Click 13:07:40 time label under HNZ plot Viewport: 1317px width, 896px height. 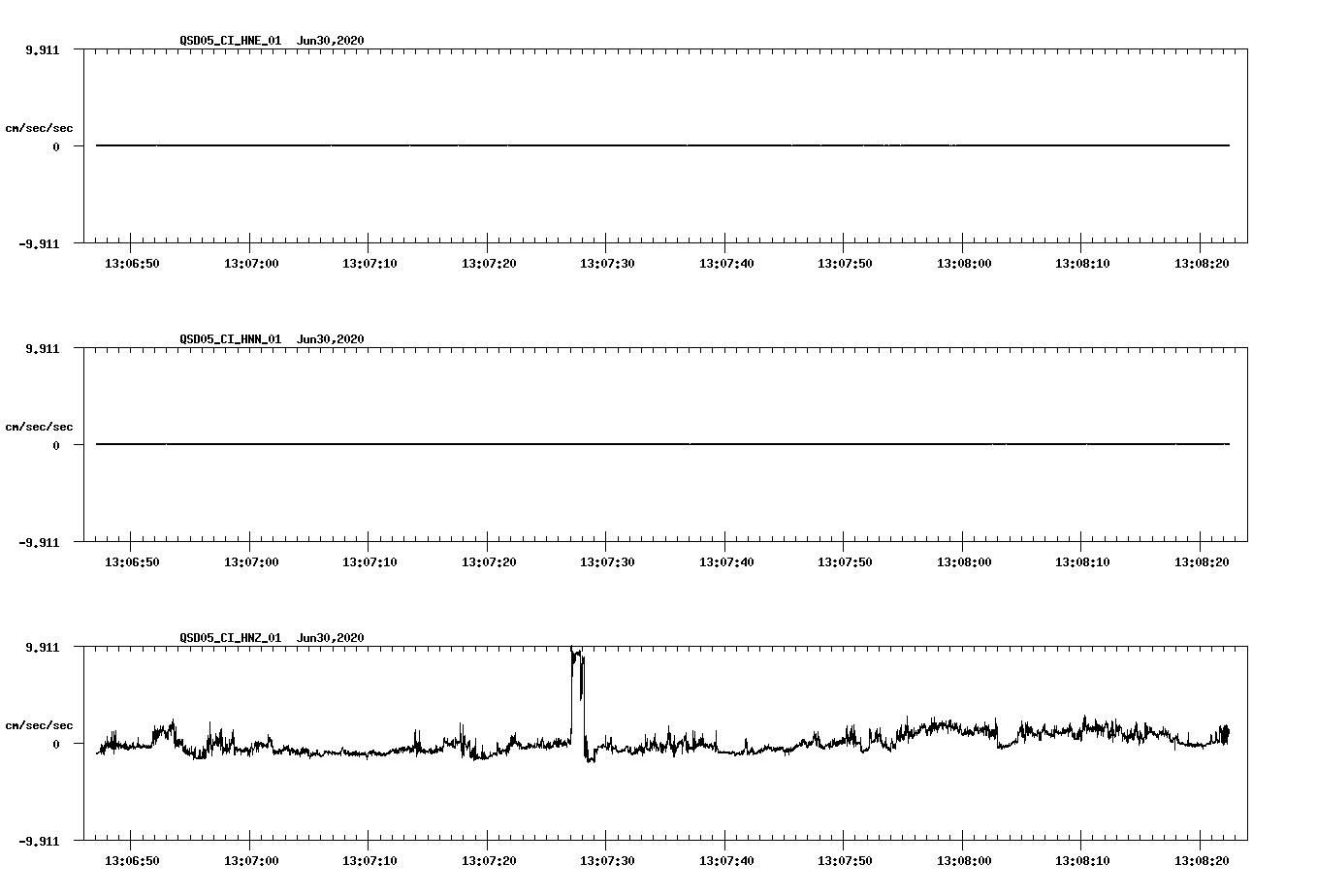726,861
